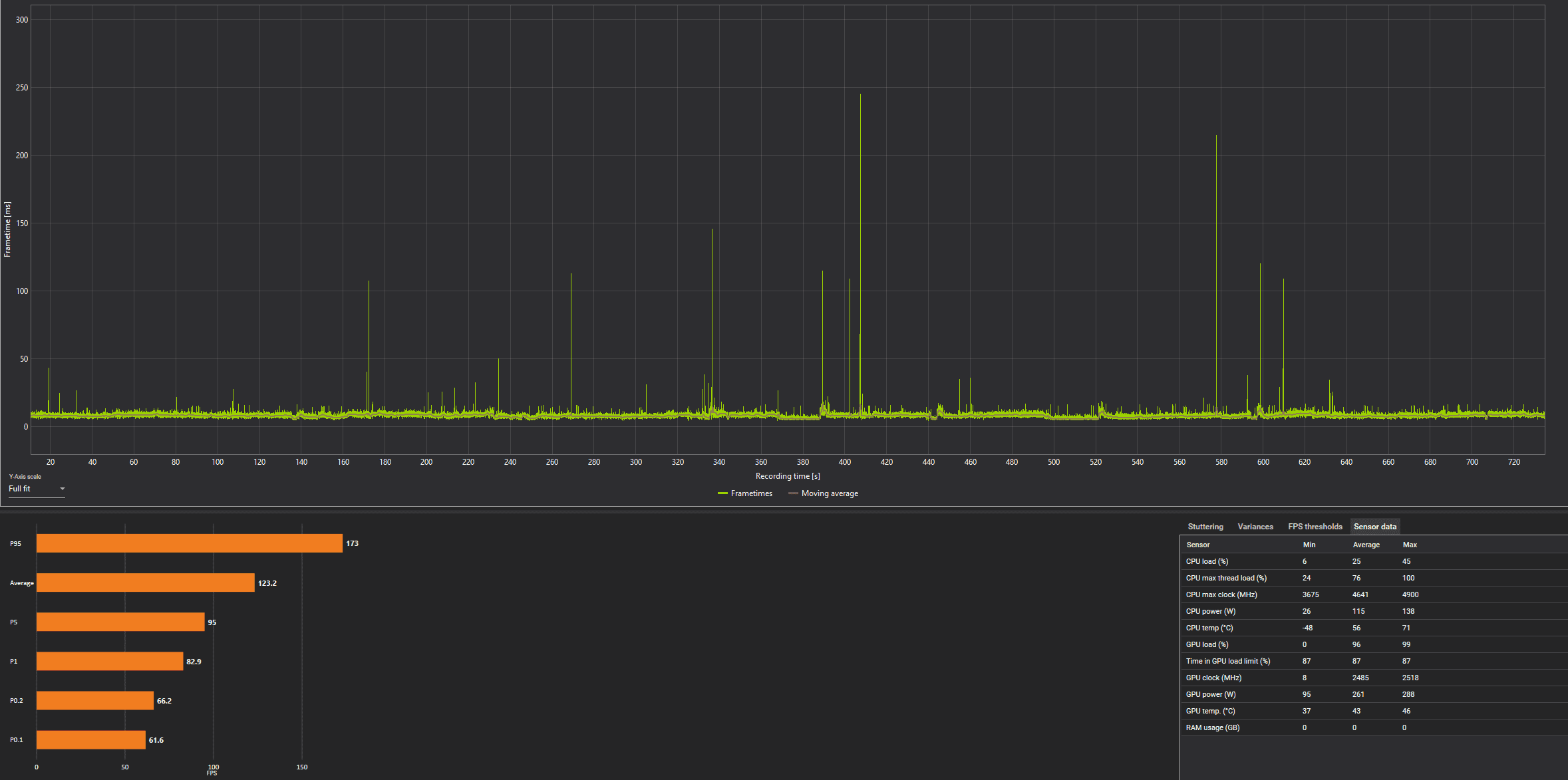Sort by the Sensor column header

[x=1197, y=545]
